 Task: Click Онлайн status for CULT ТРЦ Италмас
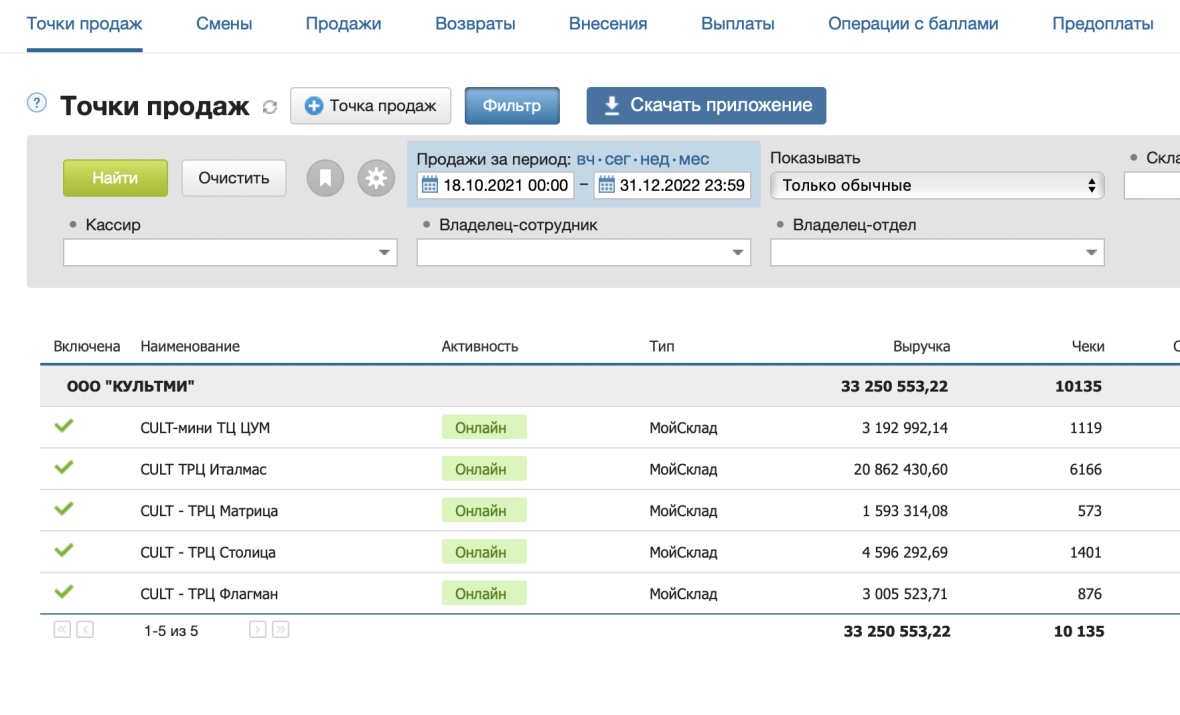coord(484,469)
